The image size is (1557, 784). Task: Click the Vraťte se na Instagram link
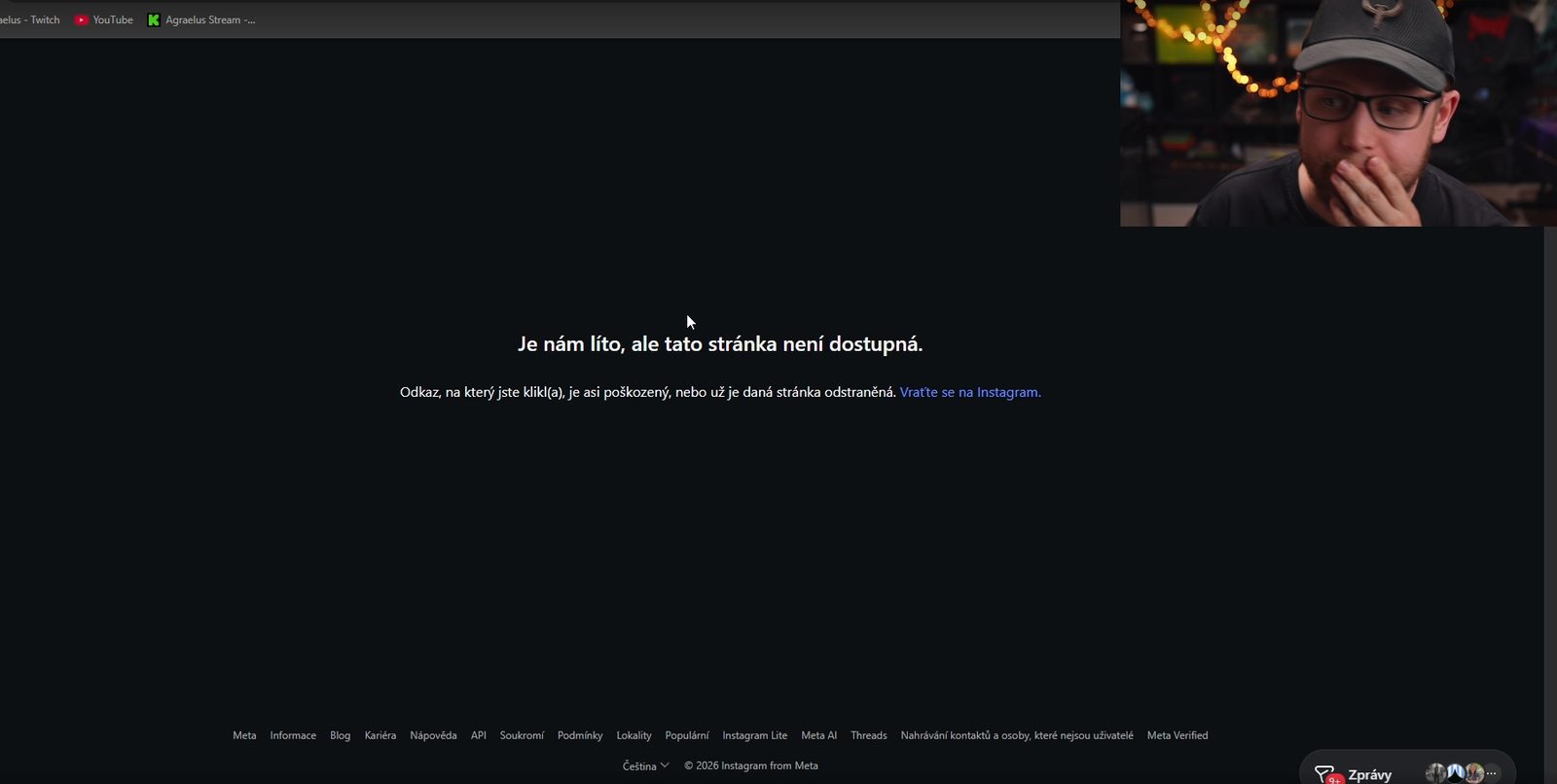tap(970, 392)
